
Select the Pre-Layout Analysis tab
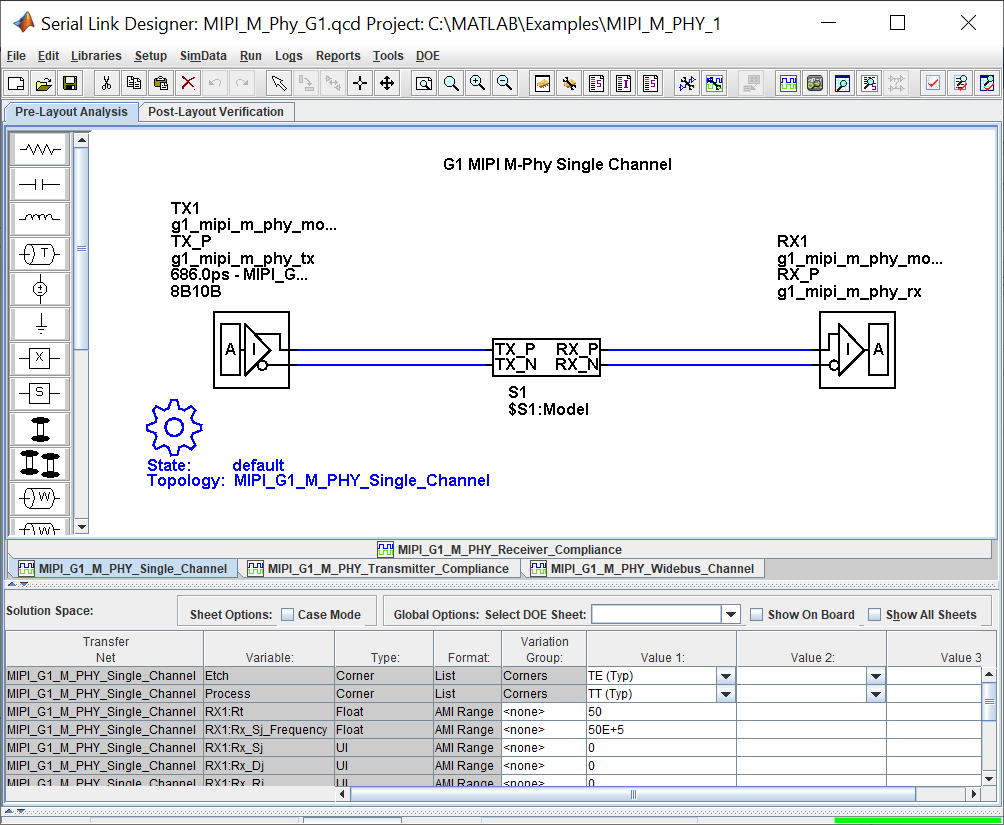(71, 111)
